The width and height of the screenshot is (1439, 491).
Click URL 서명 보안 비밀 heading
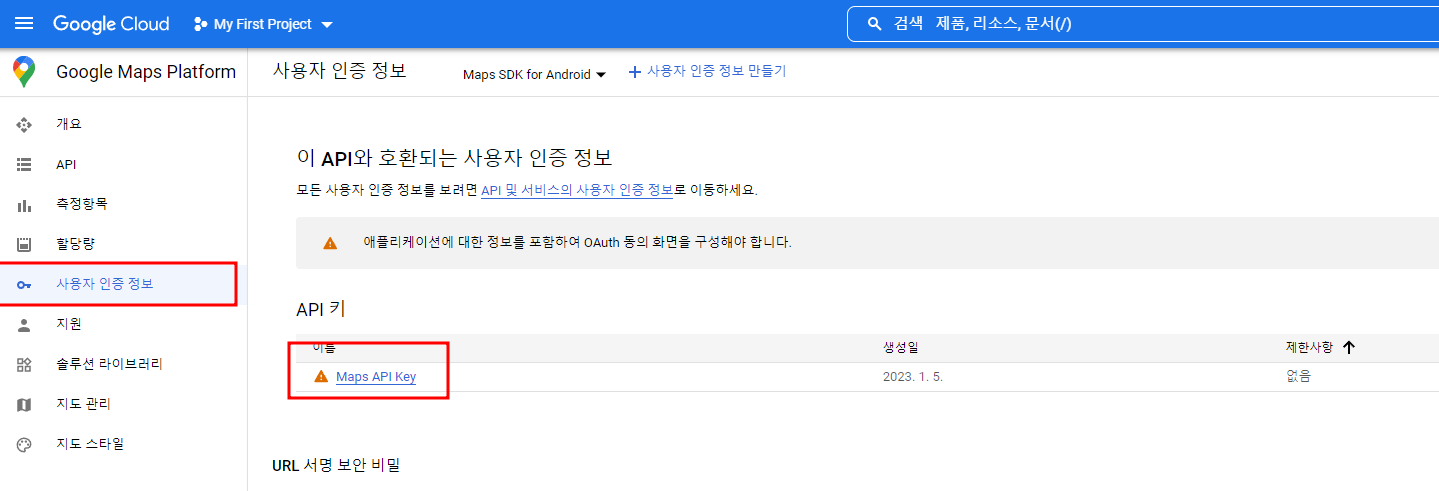[336, 465]
